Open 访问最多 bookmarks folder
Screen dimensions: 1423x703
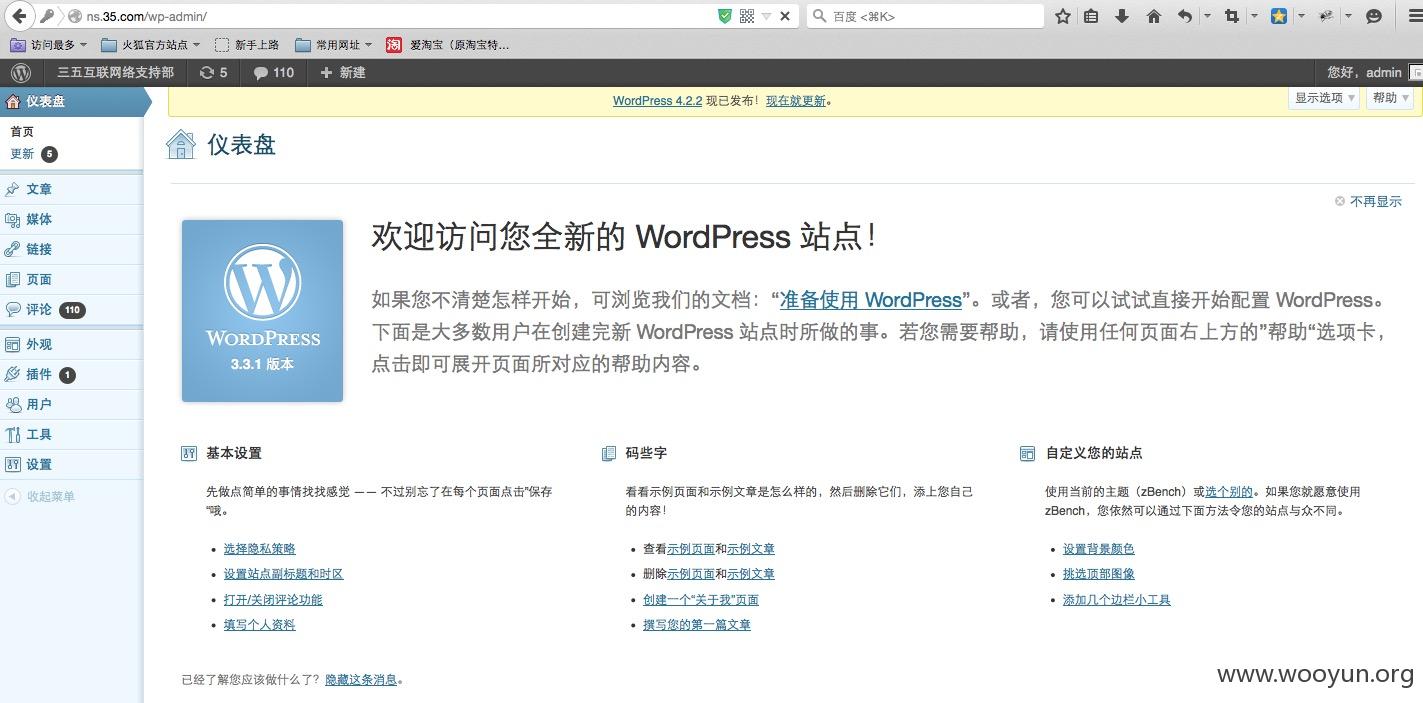click(49, 45)
